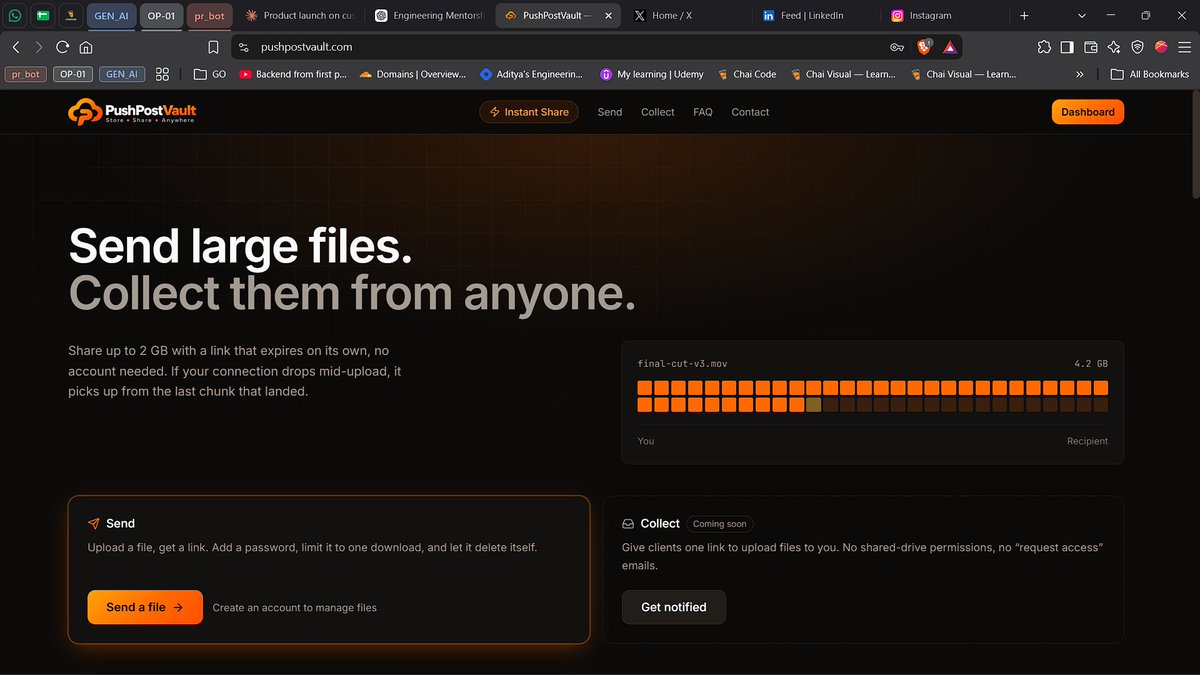The width and height of the screenshot is (1200, 675).
Task: Open the Brave VPN shield icon
Action: point(1137,47)
